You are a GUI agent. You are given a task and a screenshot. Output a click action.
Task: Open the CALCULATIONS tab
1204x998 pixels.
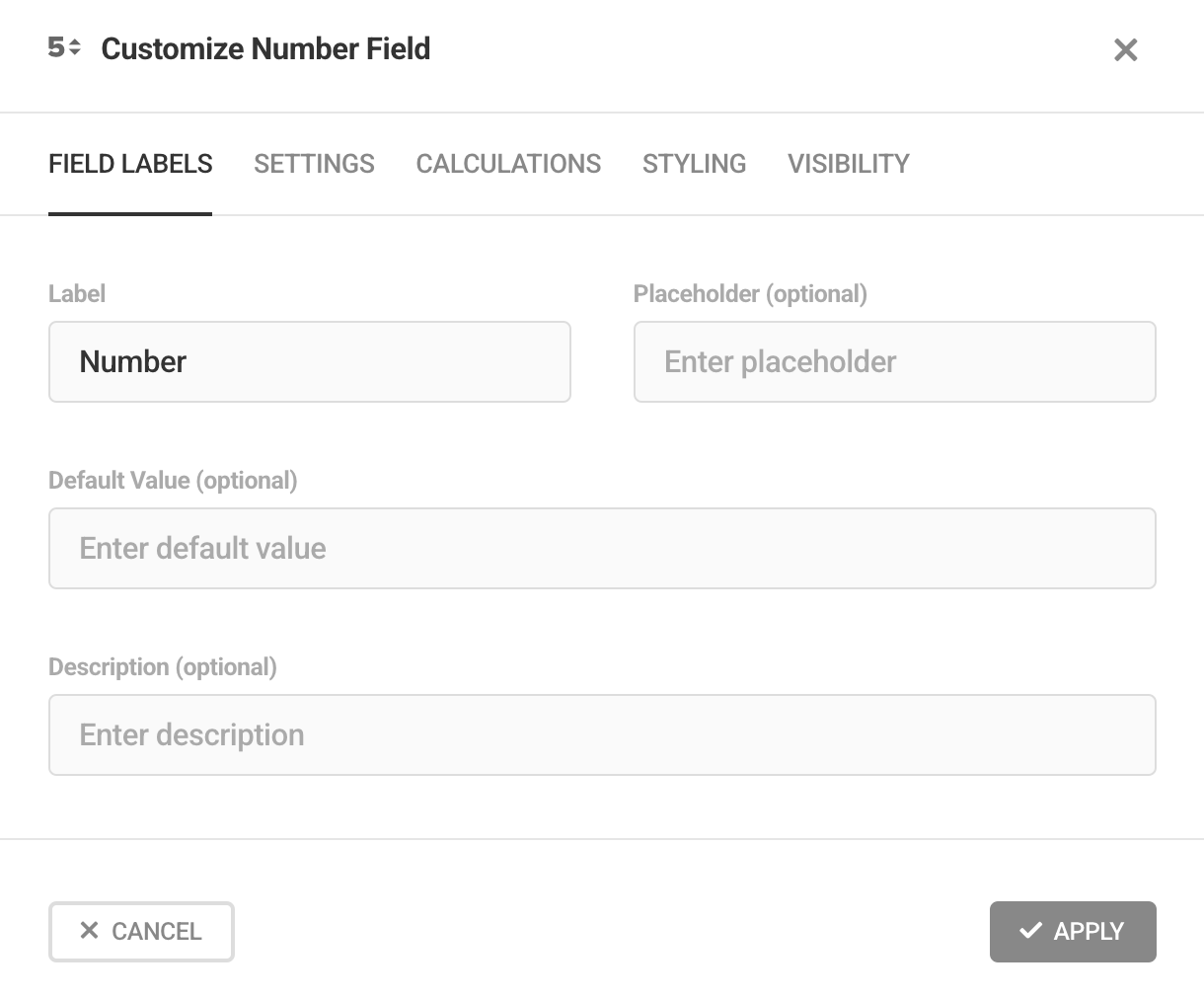point(508,163)
